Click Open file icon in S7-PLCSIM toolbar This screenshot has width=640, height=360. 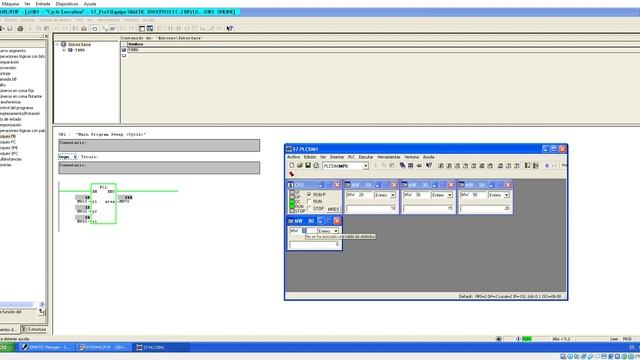coord(300,165)
